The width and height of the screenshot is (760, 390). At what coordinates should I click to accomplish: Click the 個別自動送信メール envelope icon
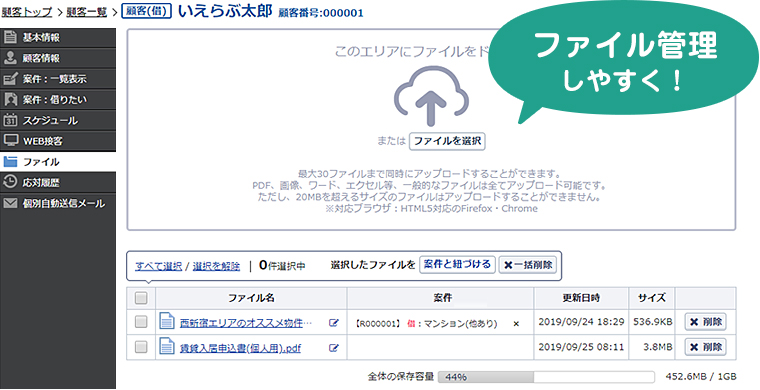pos(10,203)
